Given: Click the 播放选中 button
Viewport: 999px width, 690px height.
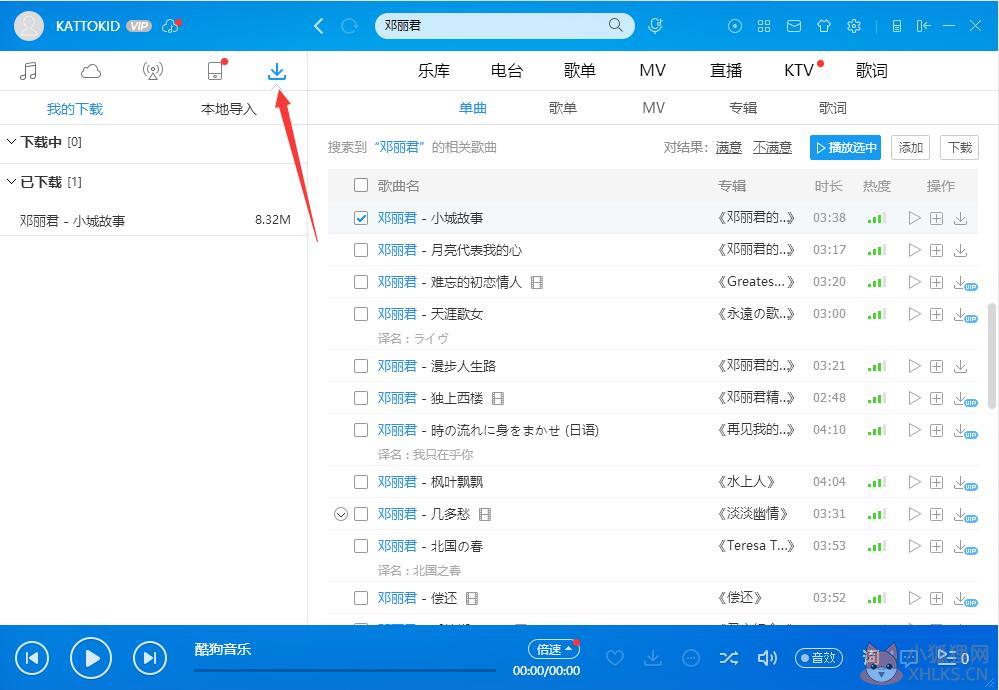Looking at the screenshot, I should (845, 148).
